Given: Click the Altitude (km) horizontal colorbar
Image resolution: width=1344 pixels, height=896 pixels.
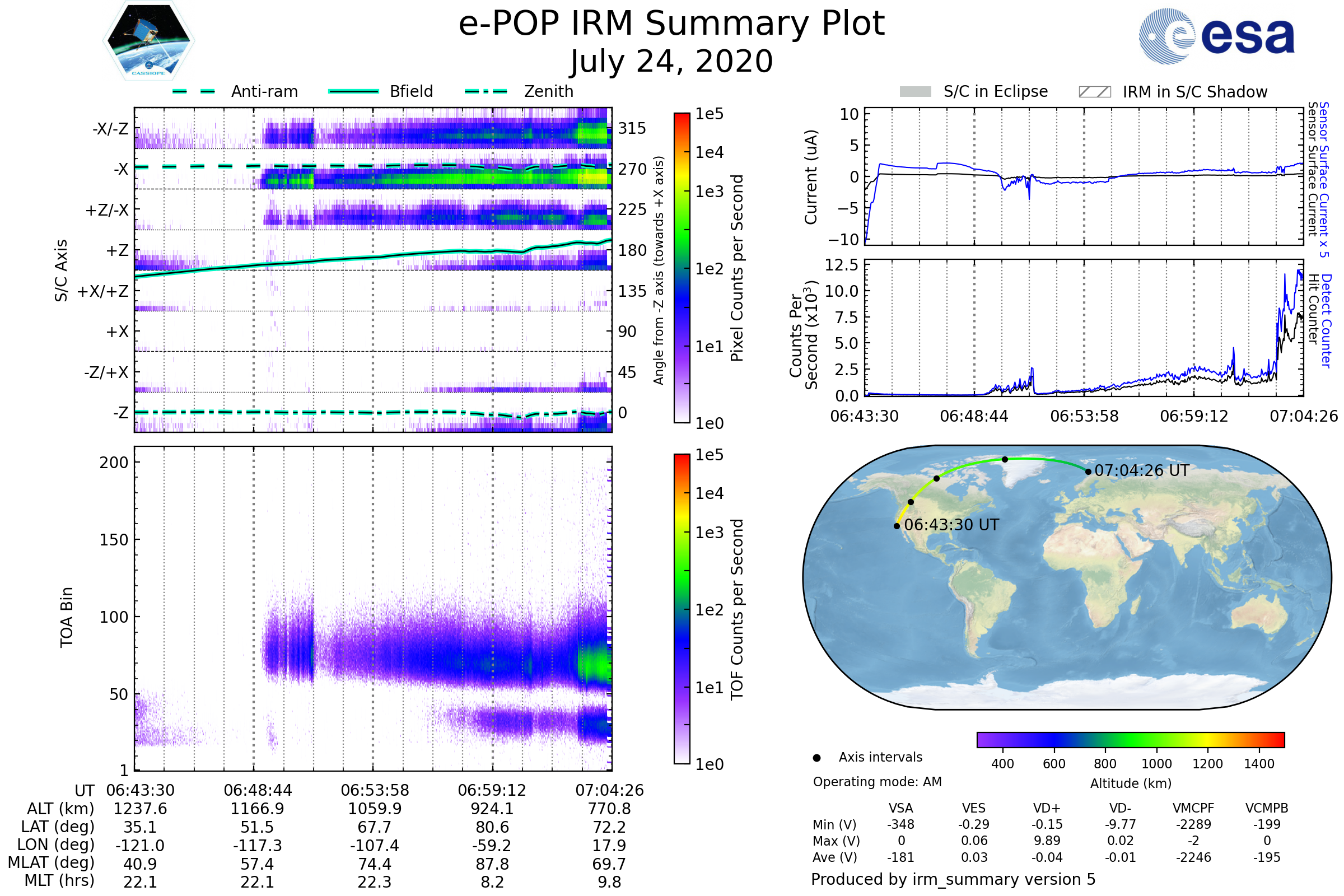Looking at the screenshot, I should pos(1130,739).
